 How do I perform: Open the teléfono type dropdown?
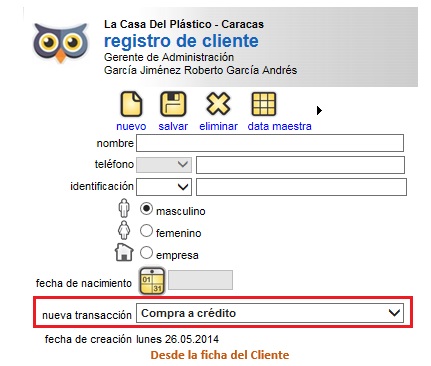[164, 165]
